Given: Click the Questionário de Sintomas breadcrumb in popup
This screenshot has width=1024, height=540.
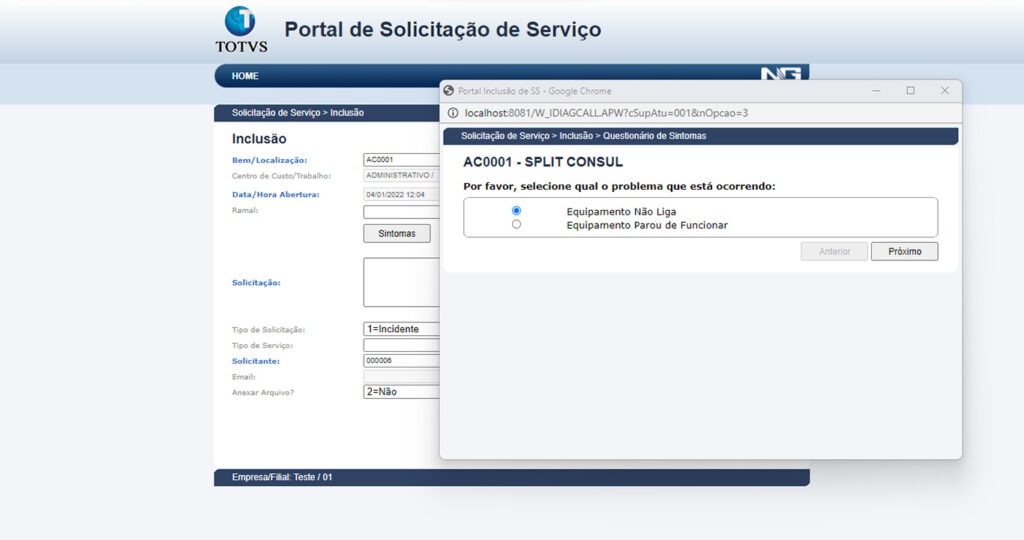Looking at the screenshot, I should coord(654,136).
